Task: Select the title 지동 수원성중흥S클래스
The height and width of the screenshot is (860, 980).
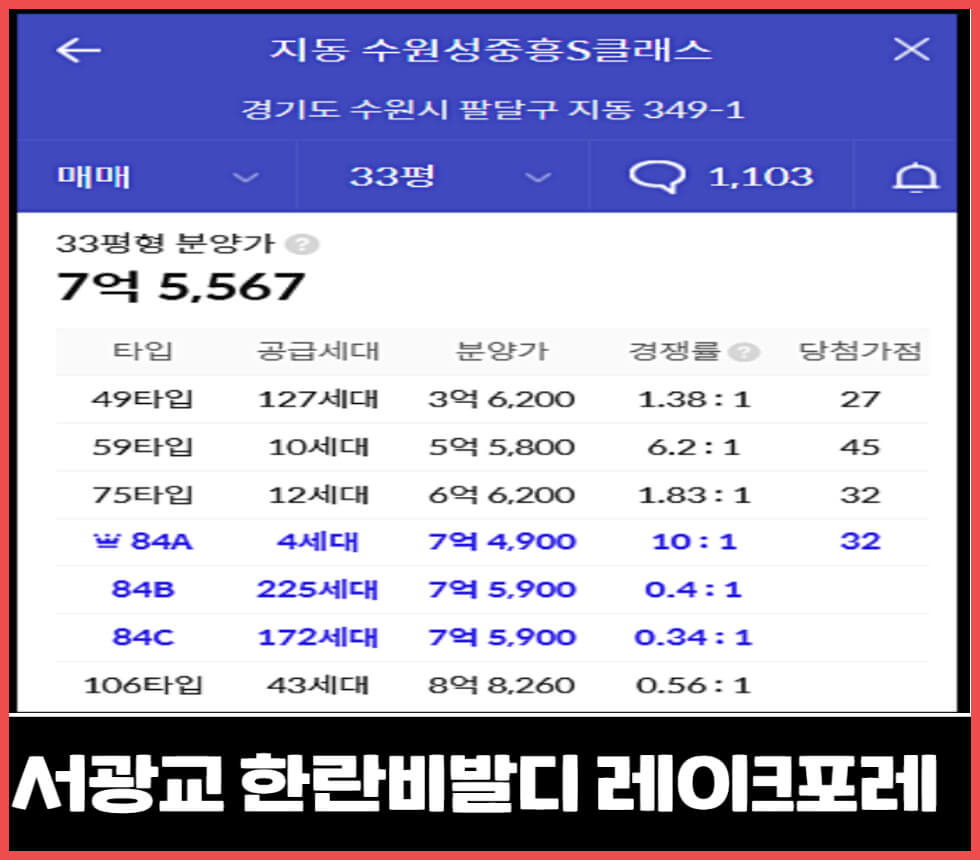Action: tap(491, 50)
